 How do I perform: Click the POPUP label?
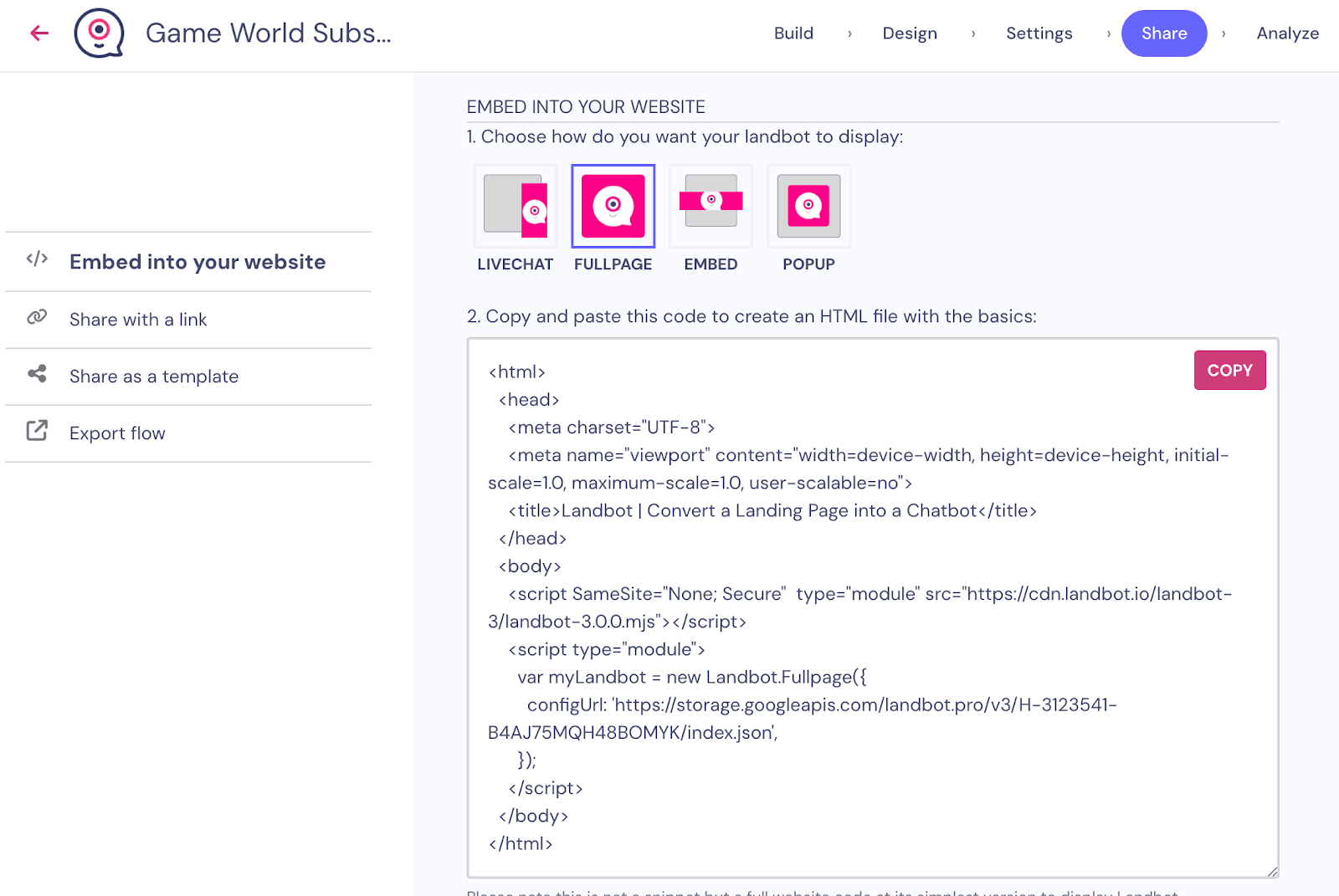[808, 264]
